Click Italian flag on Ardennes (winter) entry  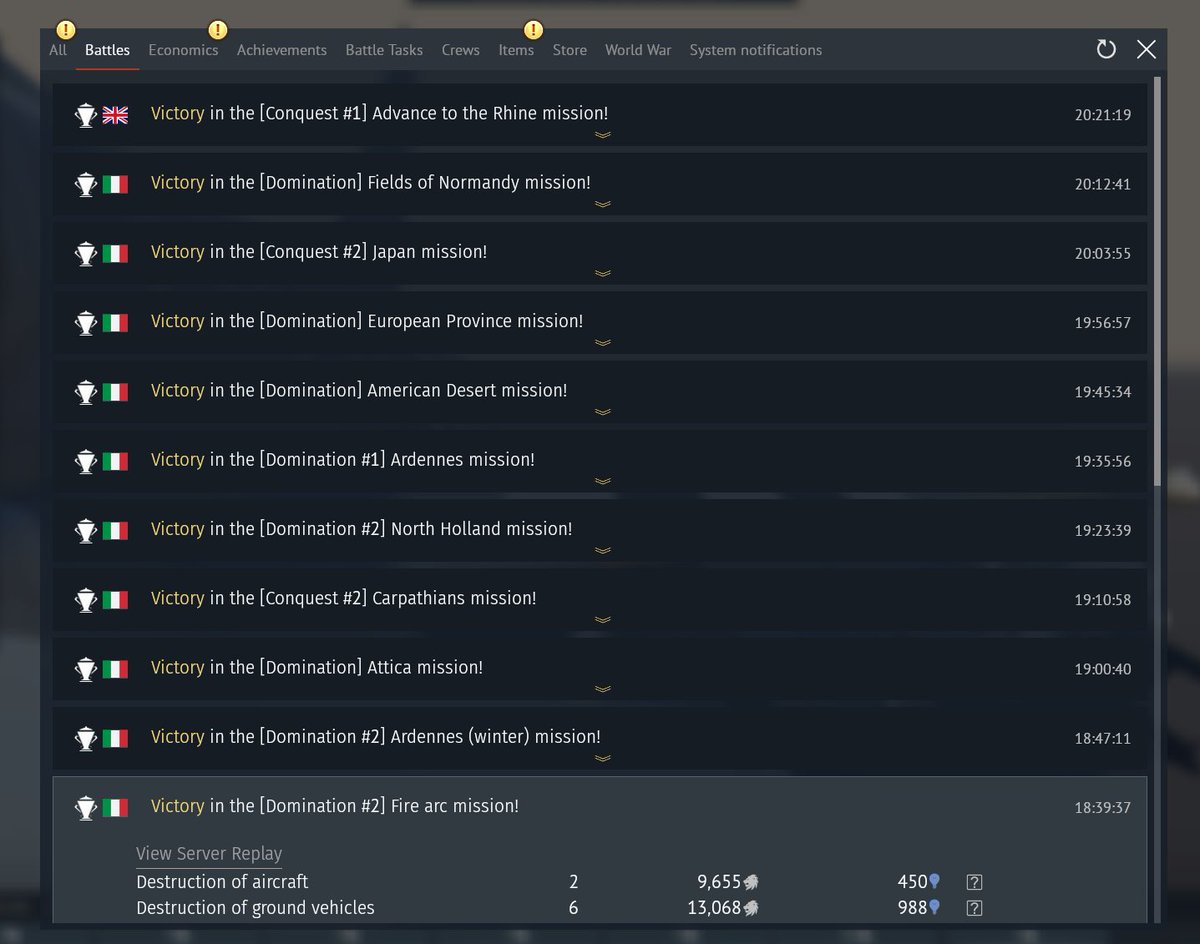tap(115, 738)
